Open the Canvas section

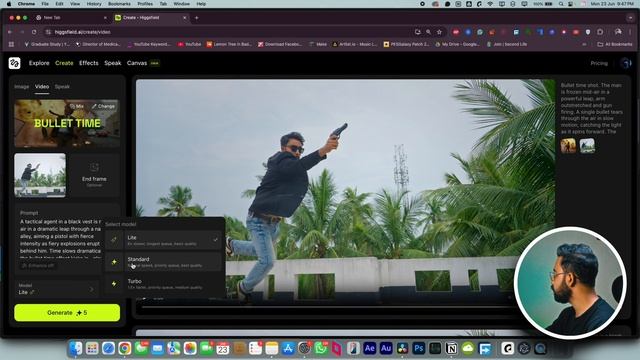point(137,63)
